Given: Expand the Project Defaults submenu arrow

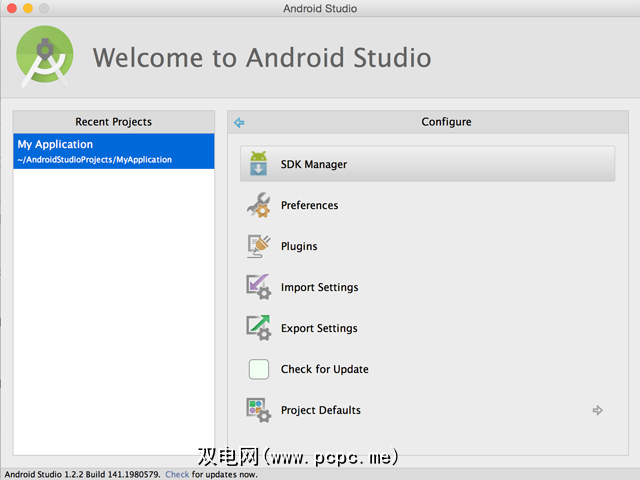Looking at the screenshot, I should 597,410.
